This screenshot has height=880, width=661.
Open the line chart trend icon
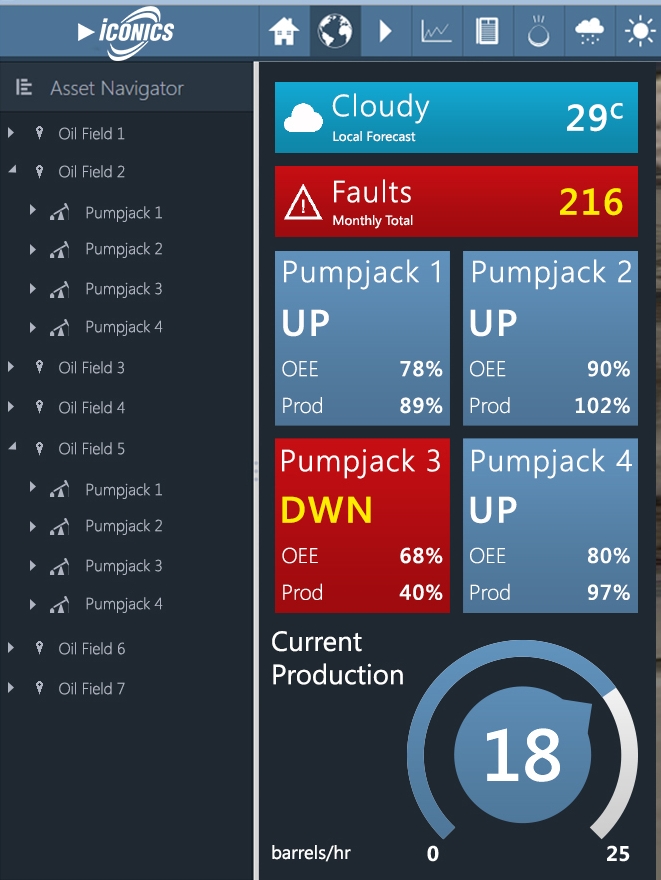tap(437, 32)
